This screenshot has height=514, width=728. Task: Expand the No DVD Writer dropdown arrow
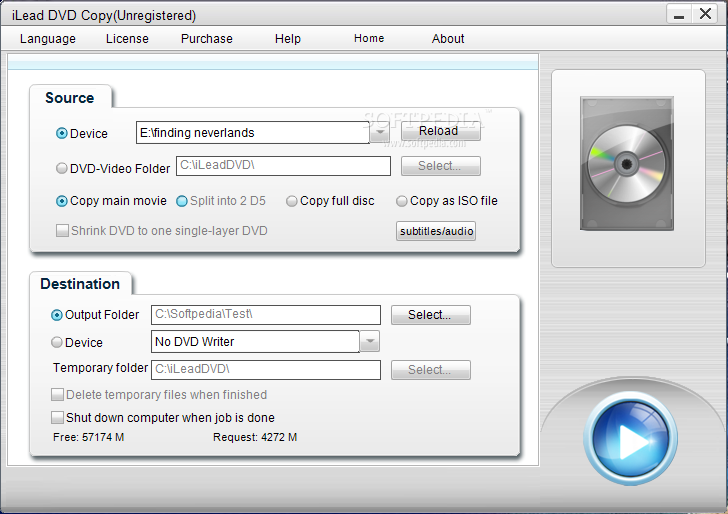point(370,342)
